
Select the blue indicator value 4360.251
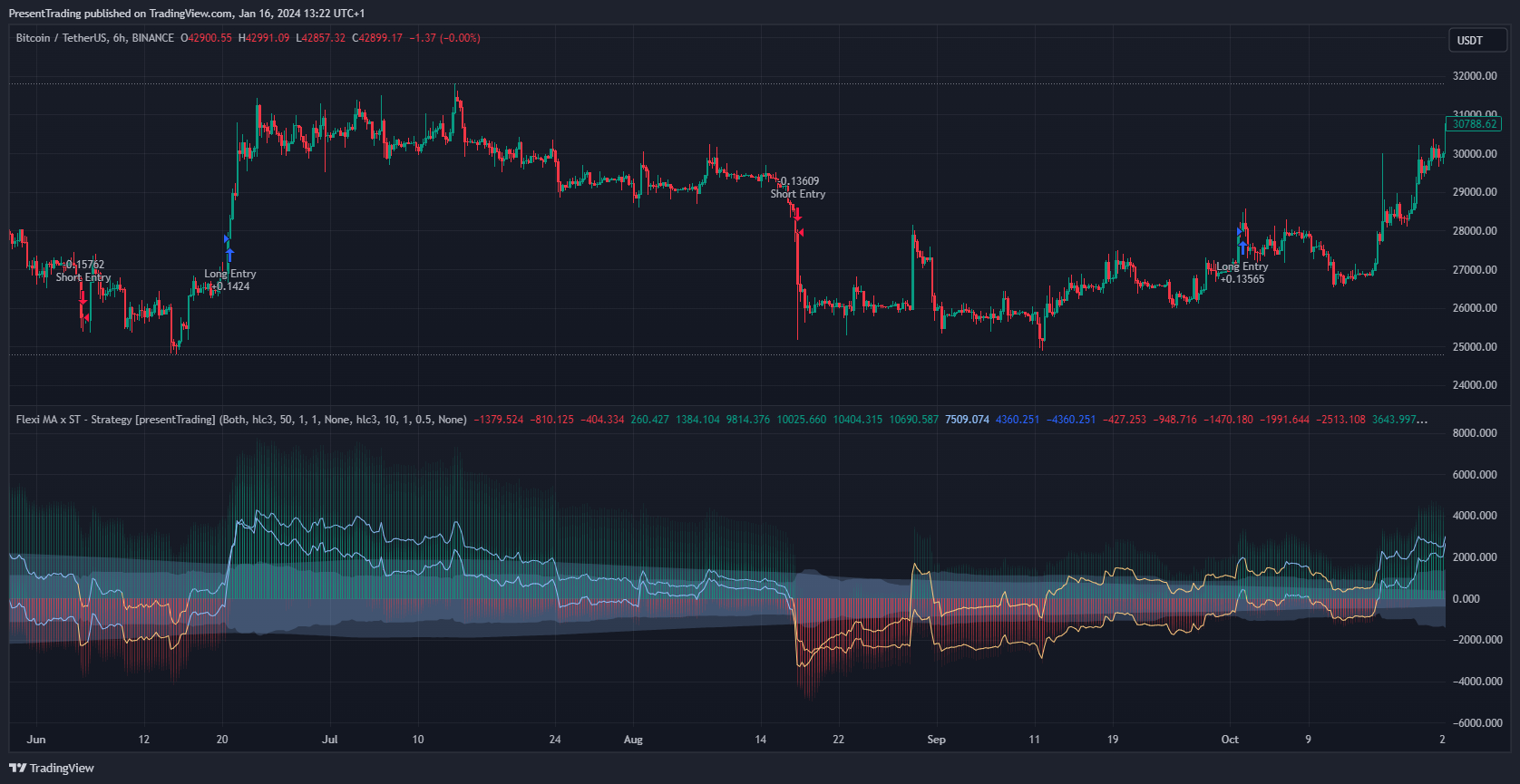(1018, 420)
